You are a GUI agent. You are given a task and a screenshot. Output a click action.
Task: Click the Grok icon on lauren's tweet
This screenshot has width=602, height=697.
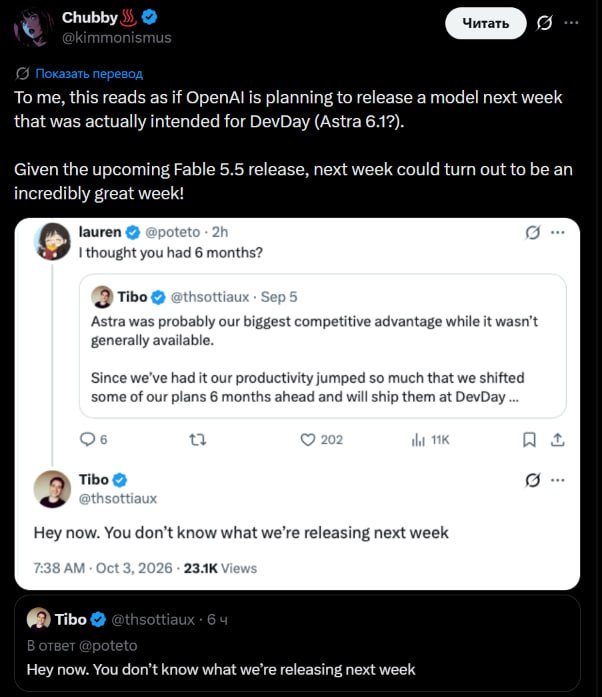tap(533, 232)
